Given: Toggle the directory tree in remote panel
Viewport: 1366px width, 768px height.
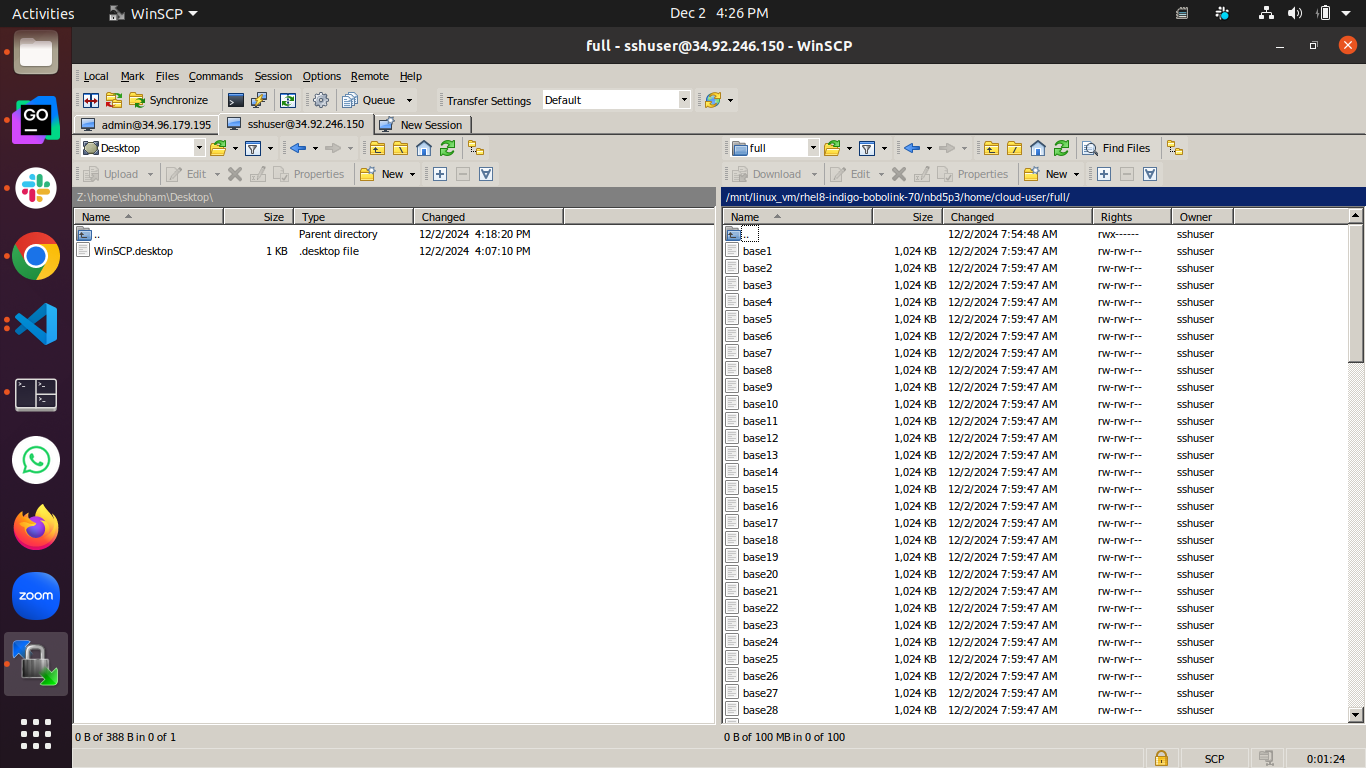Looking at the screenshot, I should click(x=1175, y=148).
